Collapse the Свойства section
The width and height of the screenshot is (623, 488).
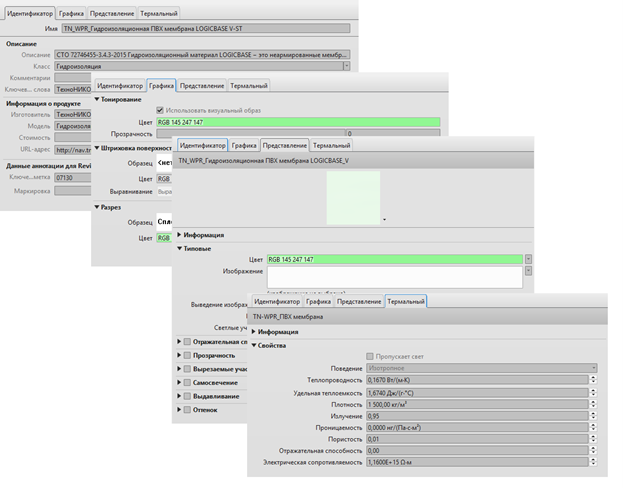(255, 345)
